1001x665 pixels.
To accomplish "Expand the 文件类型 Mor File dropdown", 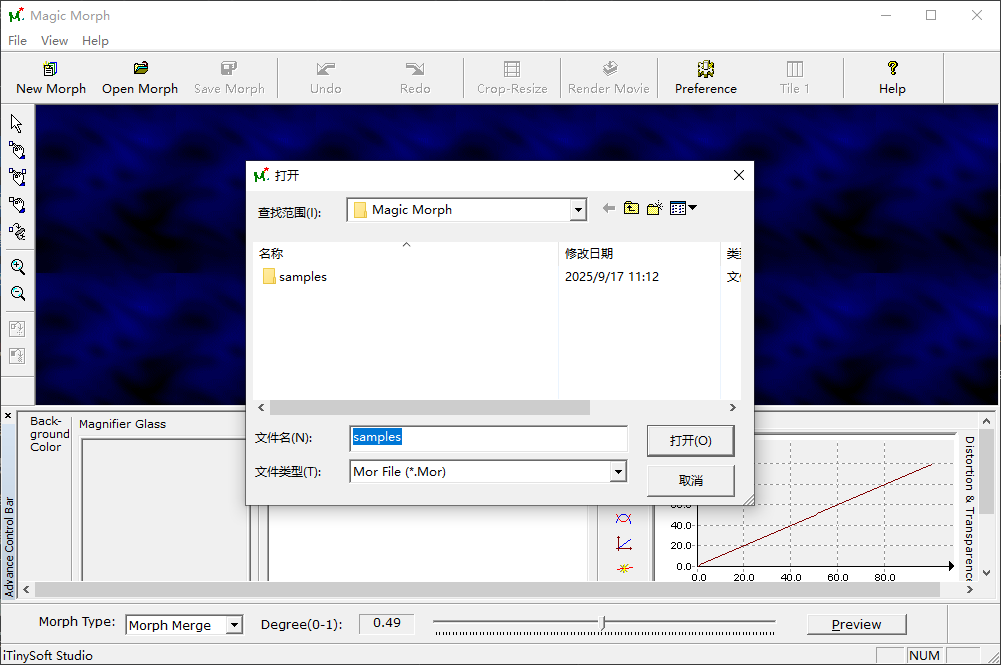I will tap(617, 472).
